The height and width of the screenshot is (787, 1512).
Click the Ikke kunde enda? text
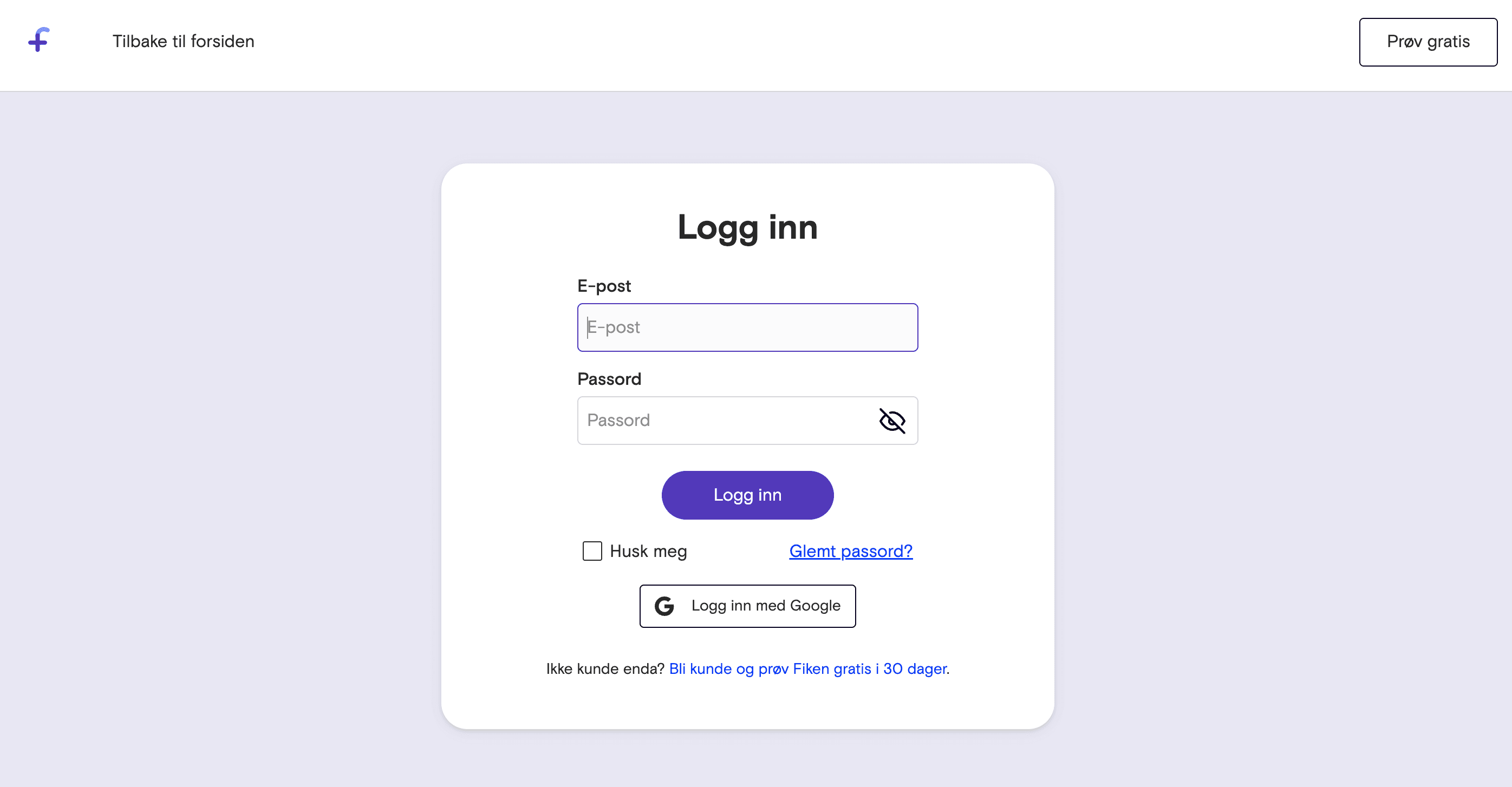[604, 668]
